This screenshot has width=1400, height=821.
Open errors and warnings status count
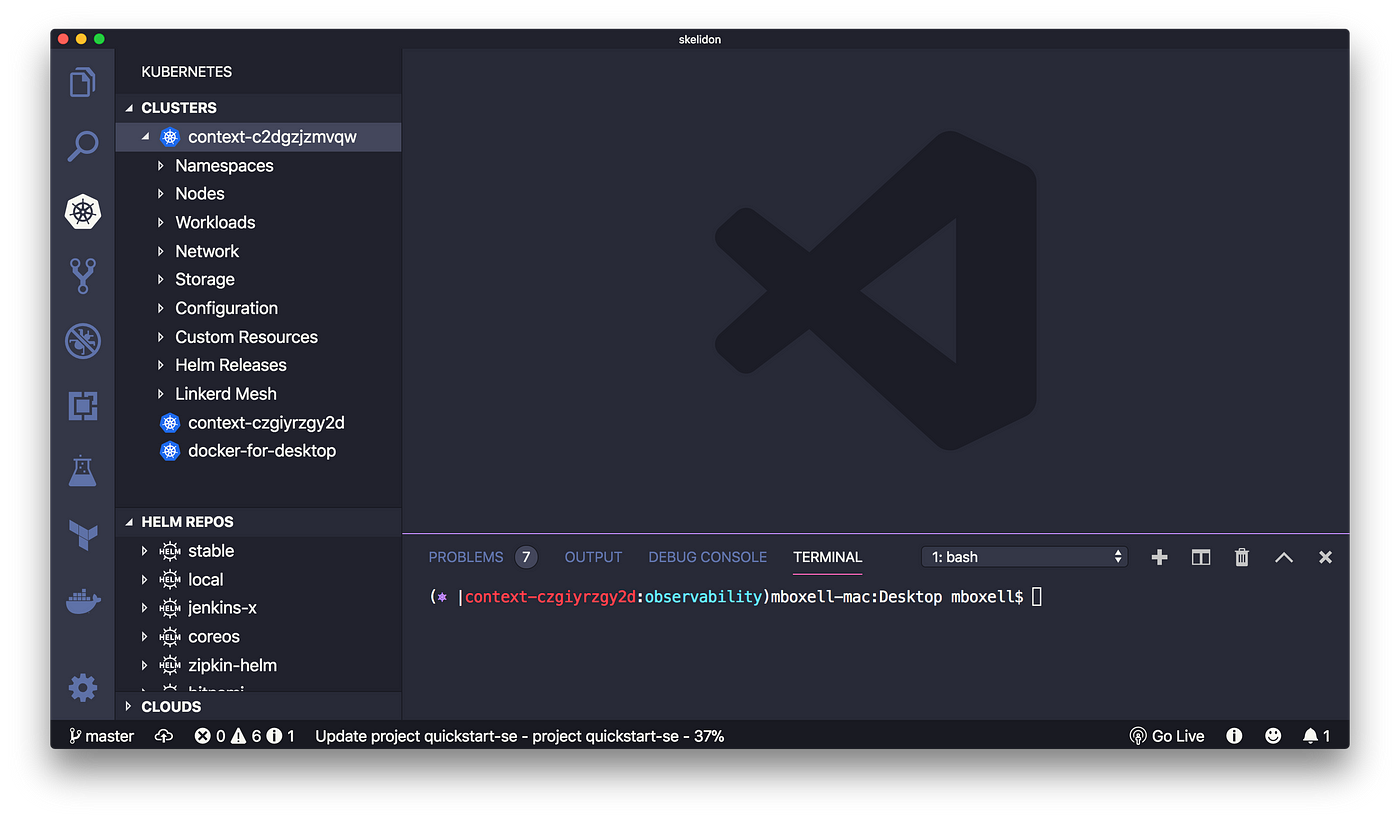point(245,736)
